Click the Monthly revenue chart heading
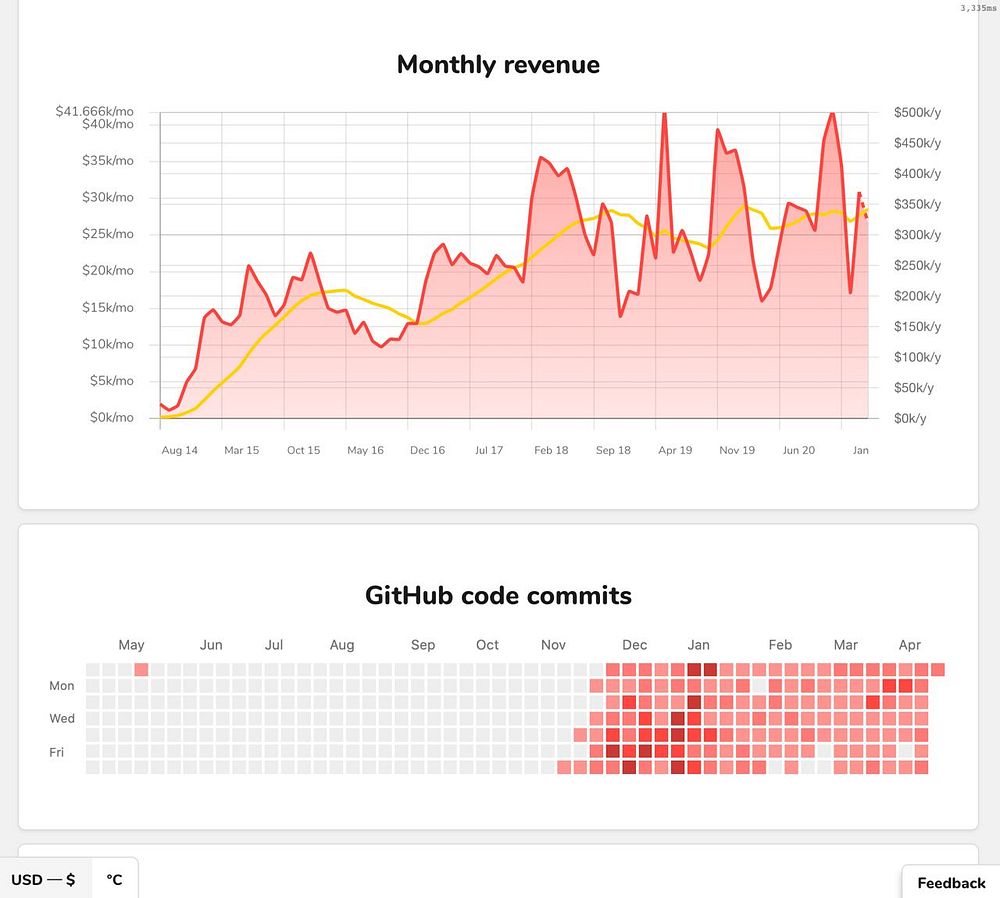The image size is (1000, 898). point(498,64)
